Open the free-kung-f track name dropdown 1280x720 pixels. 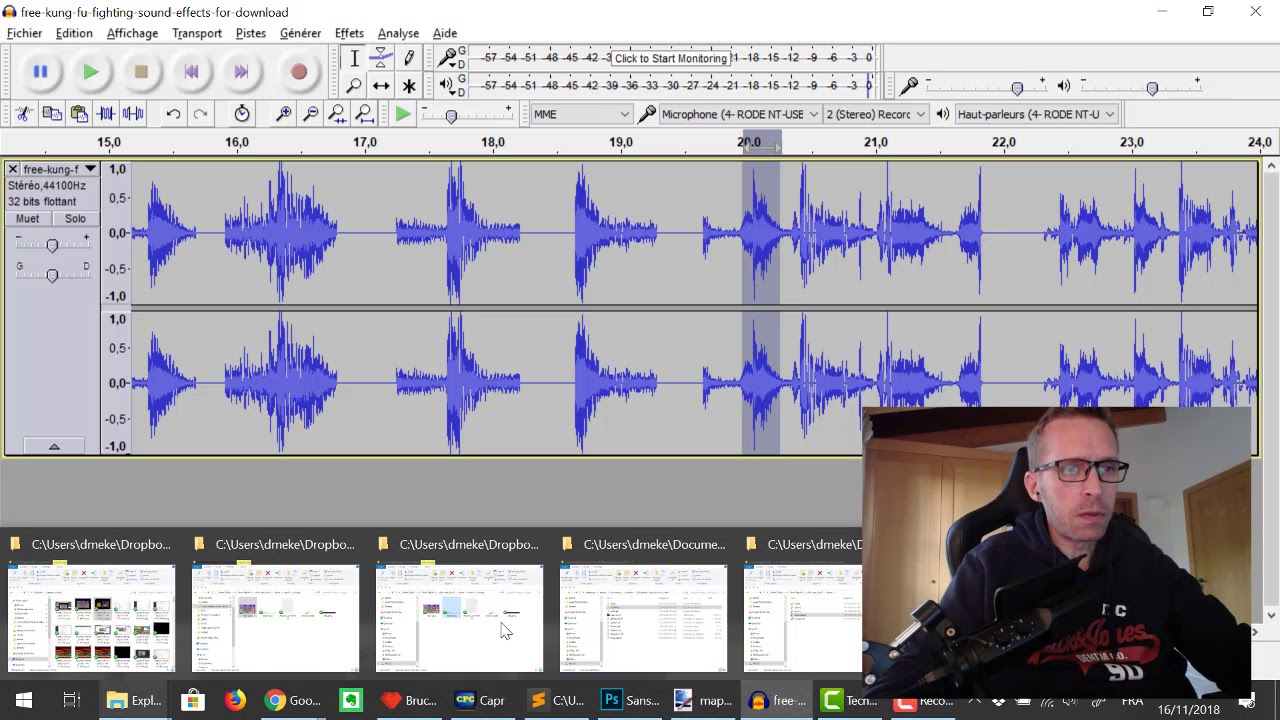60,169
